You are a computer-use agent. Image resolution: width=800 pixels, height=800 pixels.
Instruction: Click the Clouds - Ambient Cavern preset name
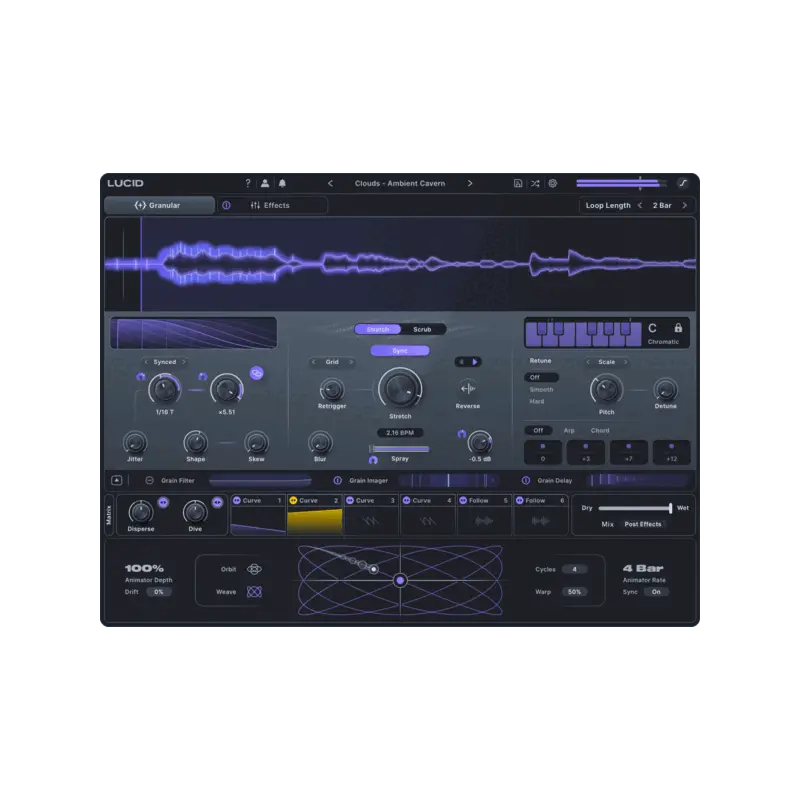(400, 183)
